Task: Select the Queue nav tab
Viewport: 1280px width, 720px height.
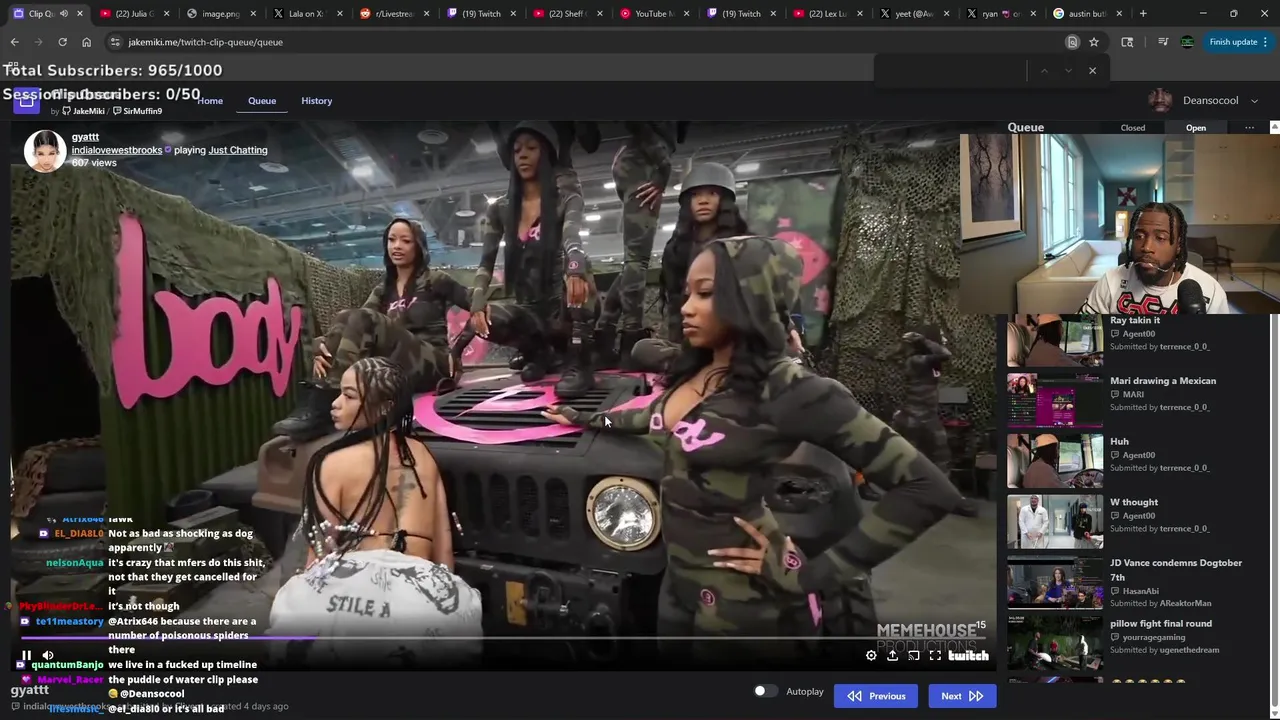Action: pyautogui.click(x=262, y=101)
